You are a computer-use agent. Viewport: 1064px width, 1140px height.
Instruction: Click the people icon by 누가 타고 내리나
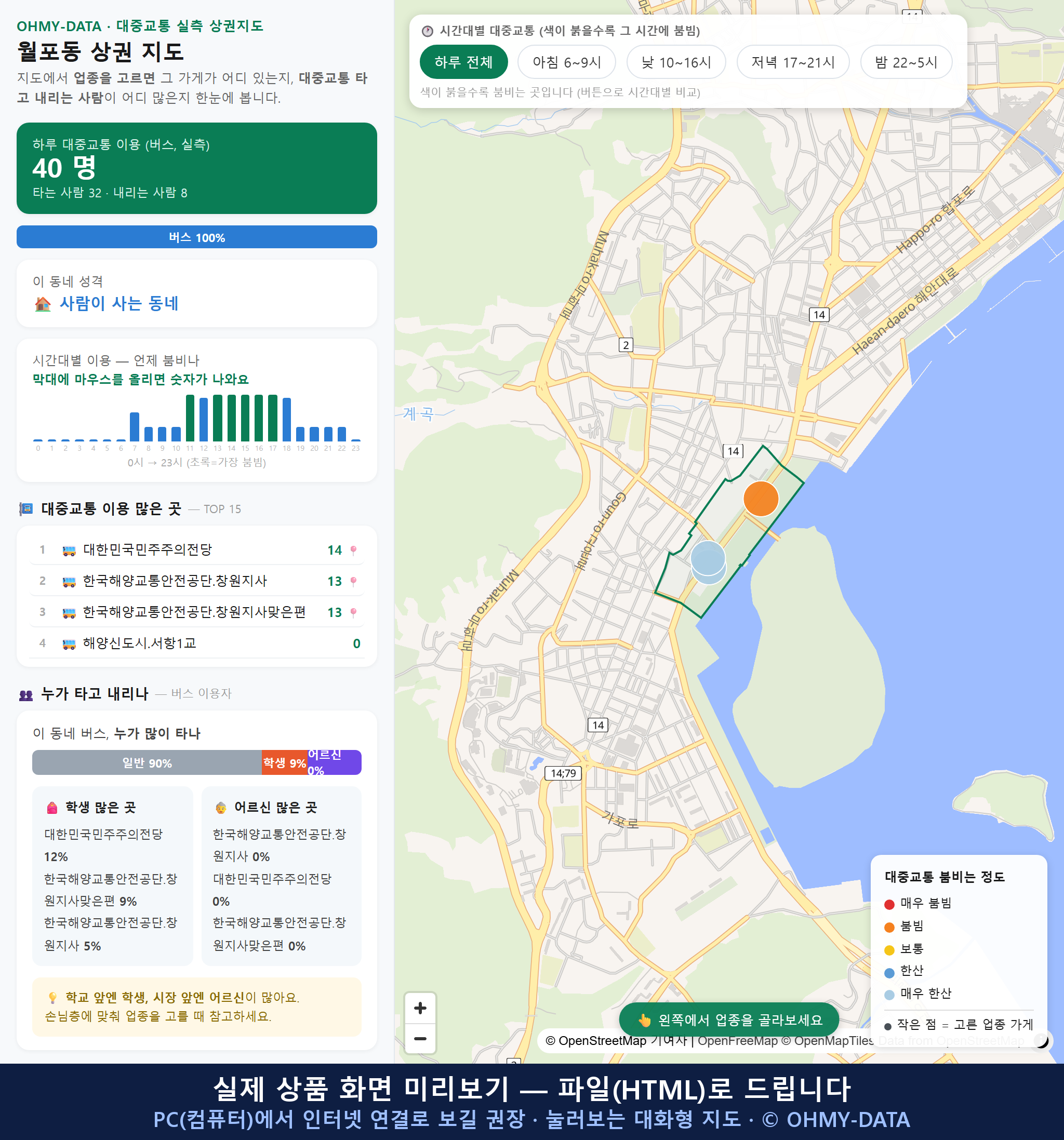click(26, 695)
